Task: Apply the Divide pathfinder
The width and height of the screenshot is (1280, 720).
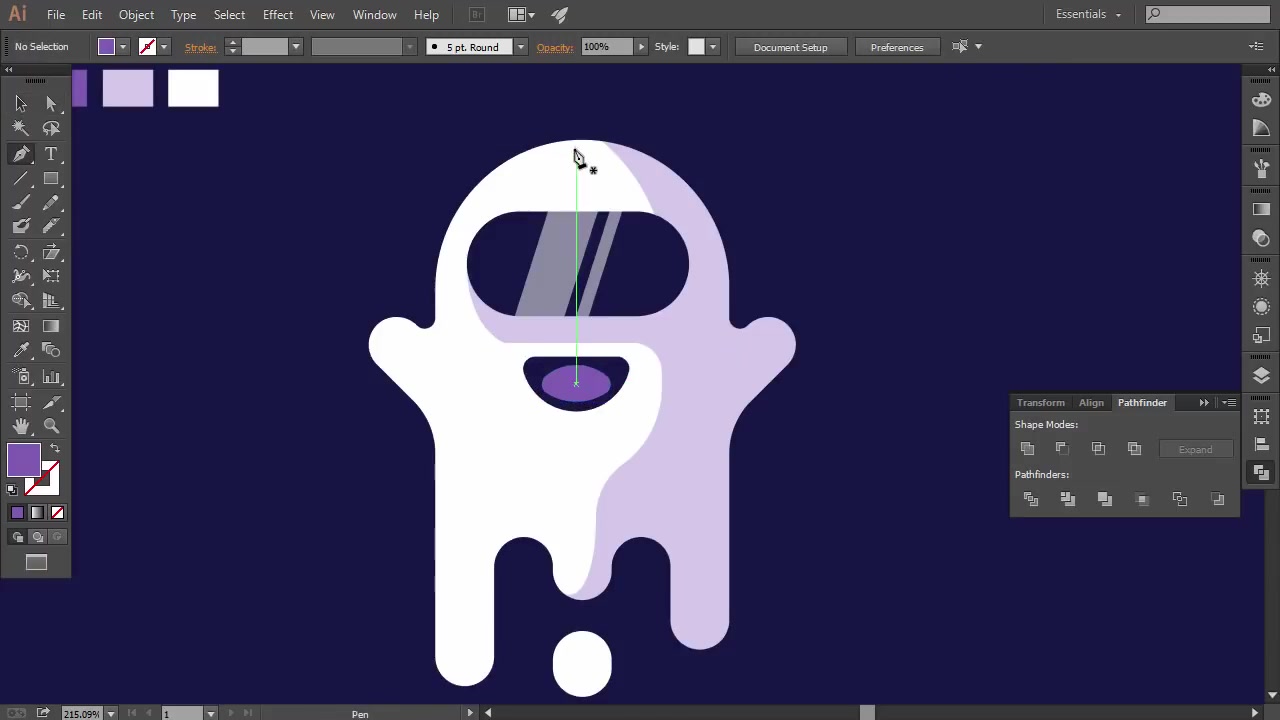Action: point(1031,499)
